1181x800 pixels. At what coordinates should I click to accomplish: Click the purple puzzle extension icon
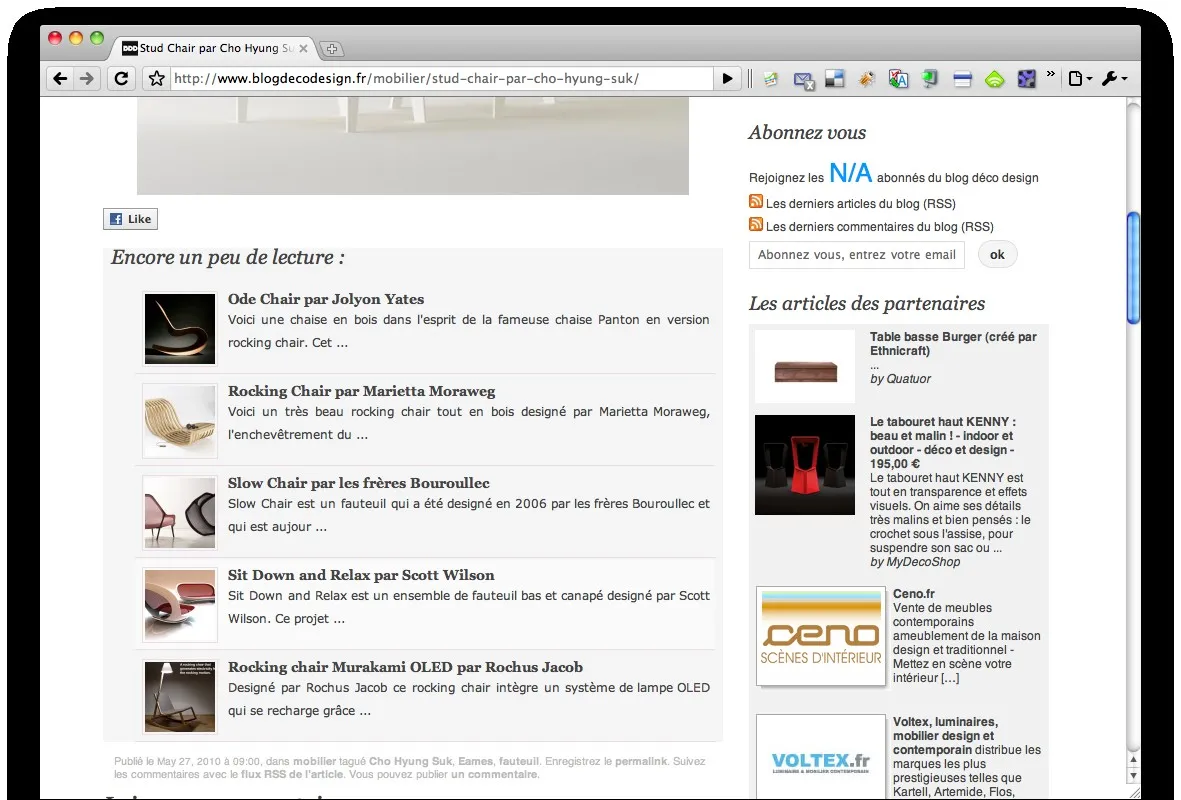[1027, 78]
